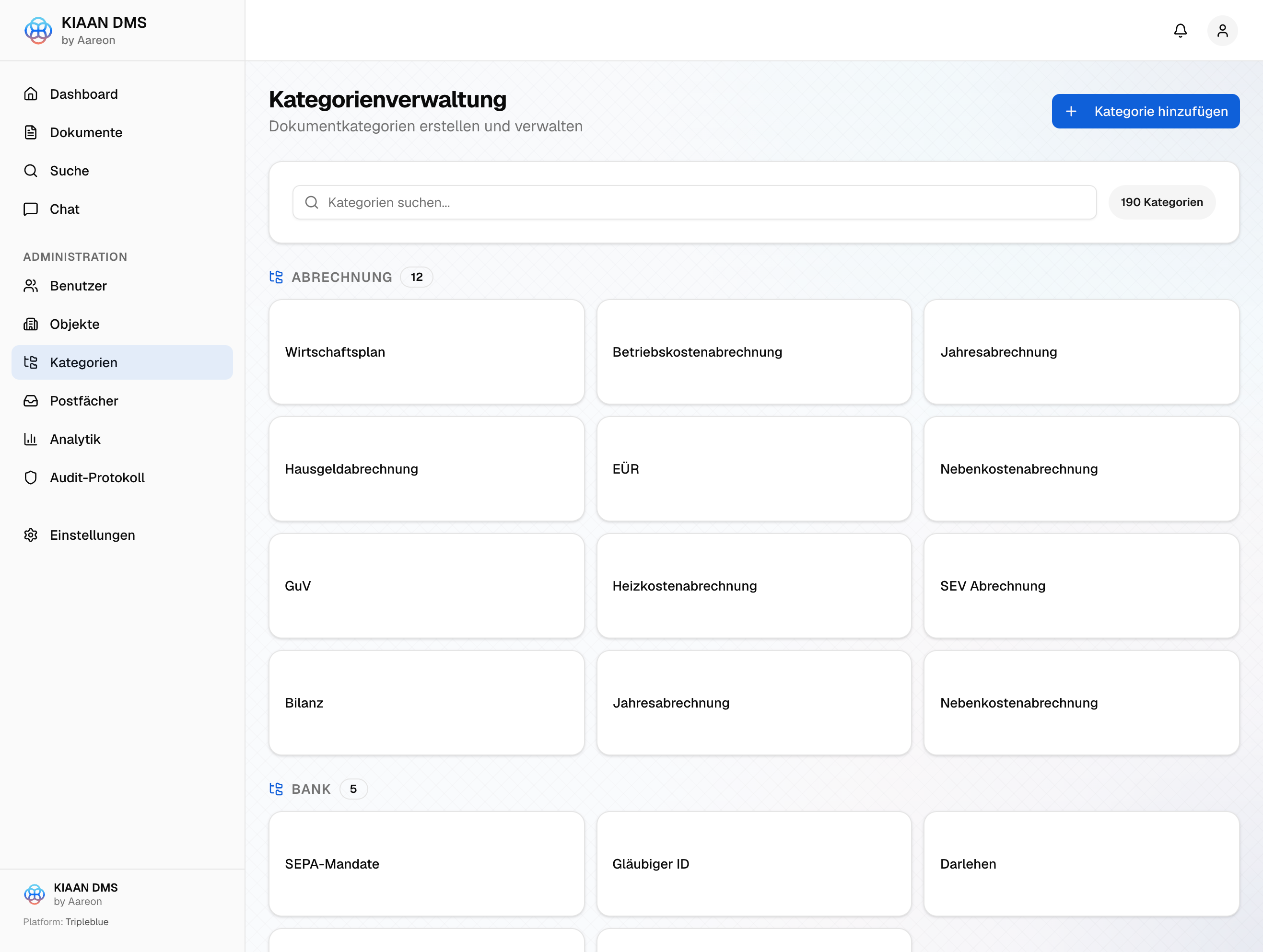Open the Wirtschaftsplan category card
The image size is (1263, 952).
click(x=427, y=352)
